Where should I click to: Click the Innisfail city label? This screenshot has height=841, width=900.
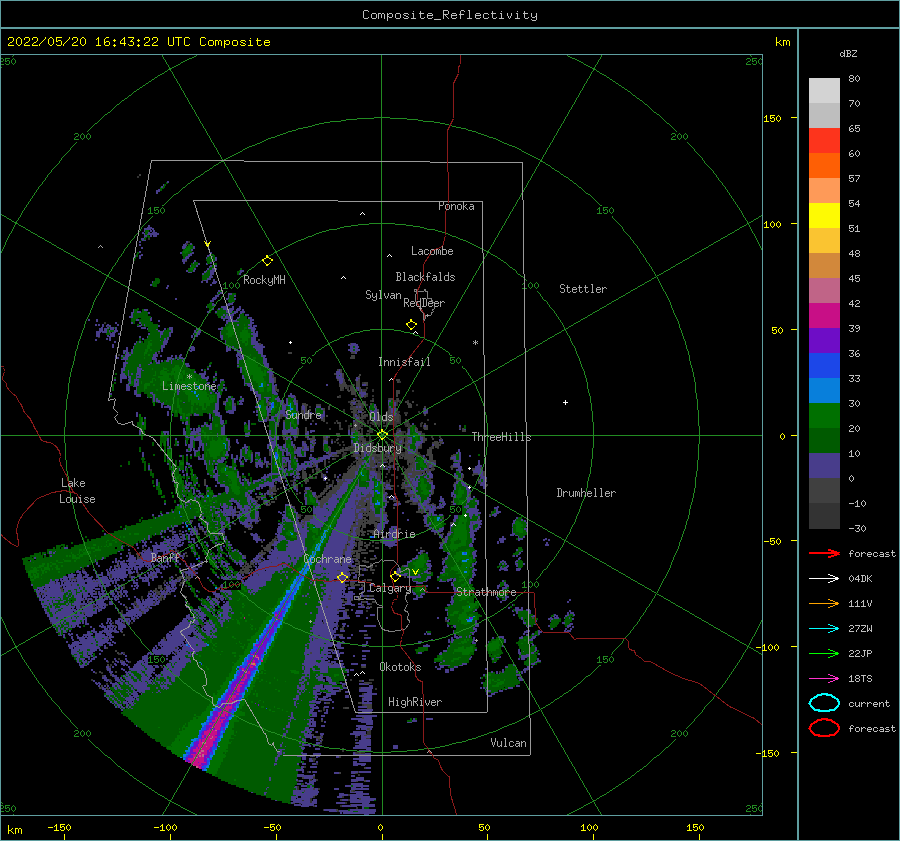click(404, 362)
